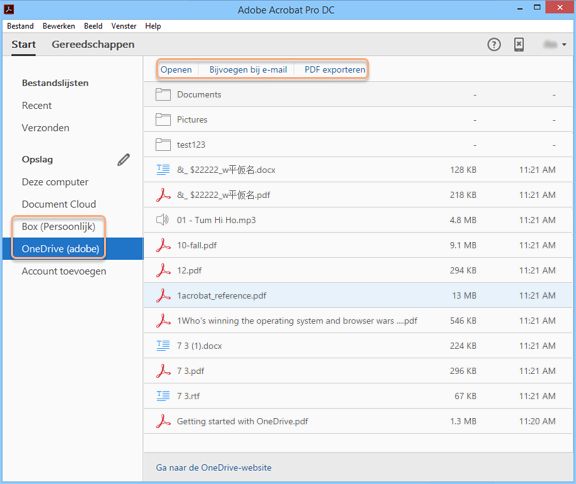Click the PDF icon next to 7 3.pdf

(x=163, y=371)
